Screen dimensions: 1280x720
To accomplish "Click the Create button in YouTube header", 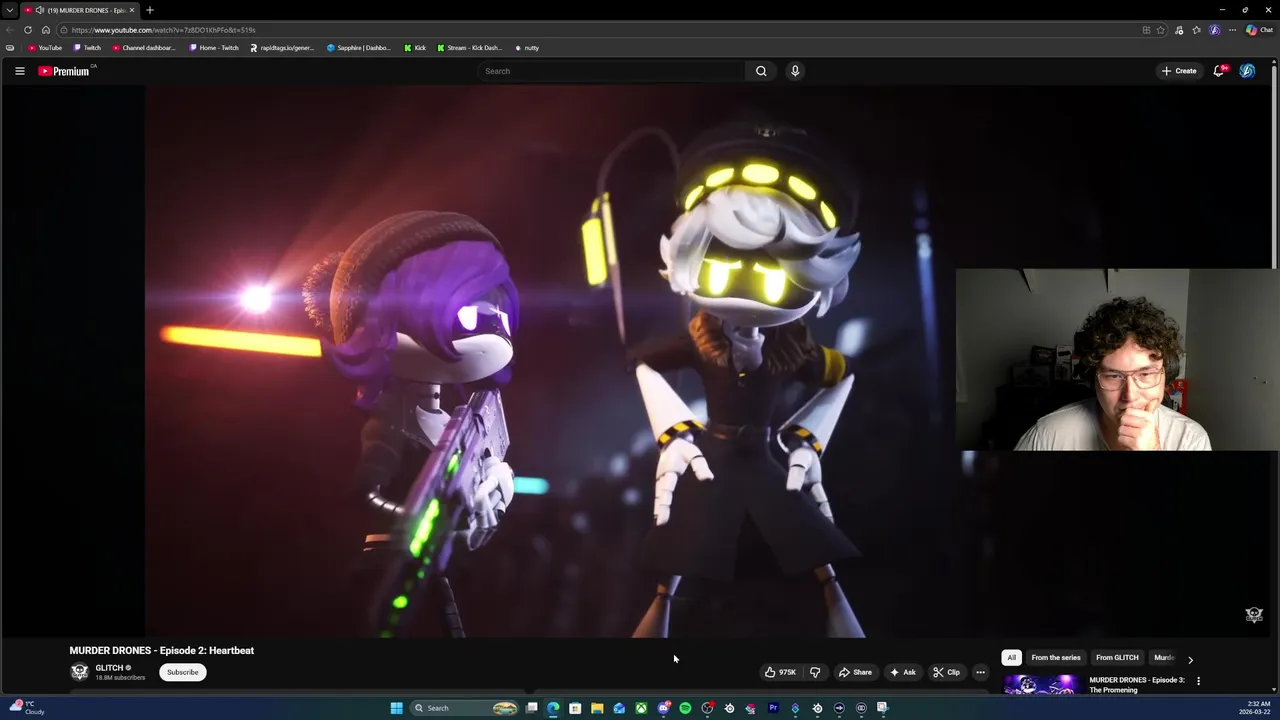I will (1179, 71).
